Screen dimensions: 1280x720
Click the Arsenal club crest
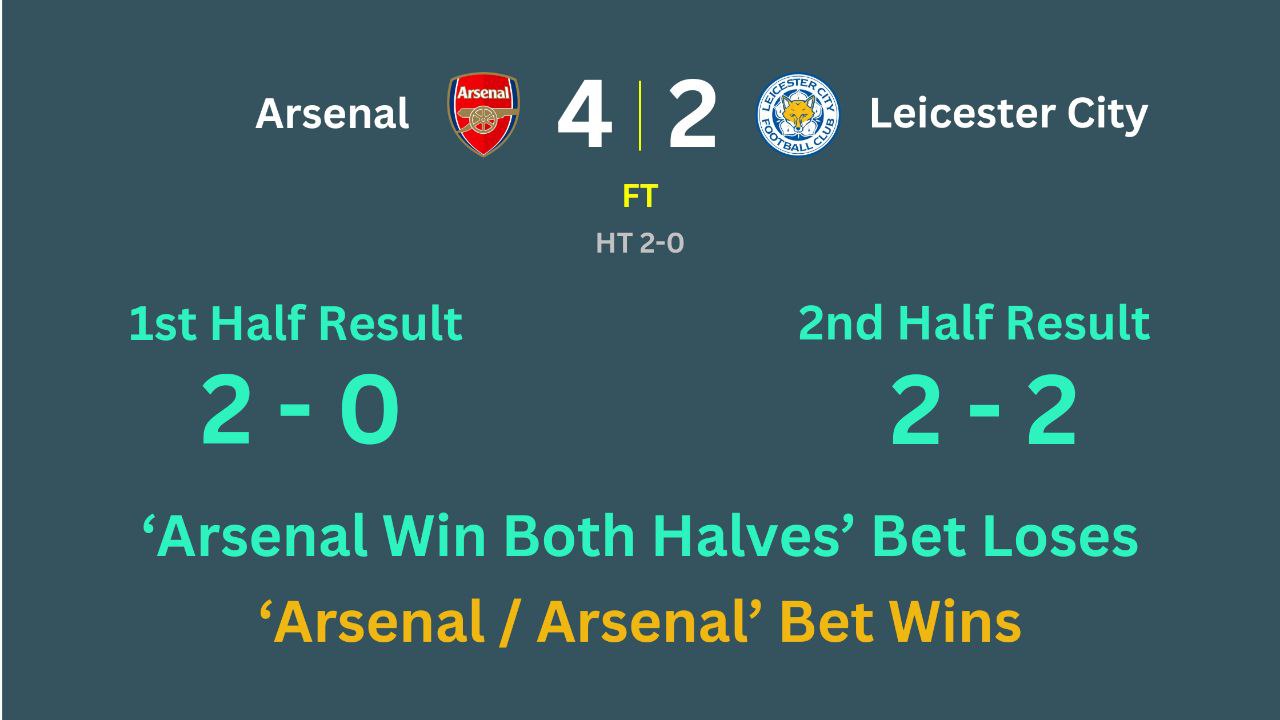tap(483, 114)
